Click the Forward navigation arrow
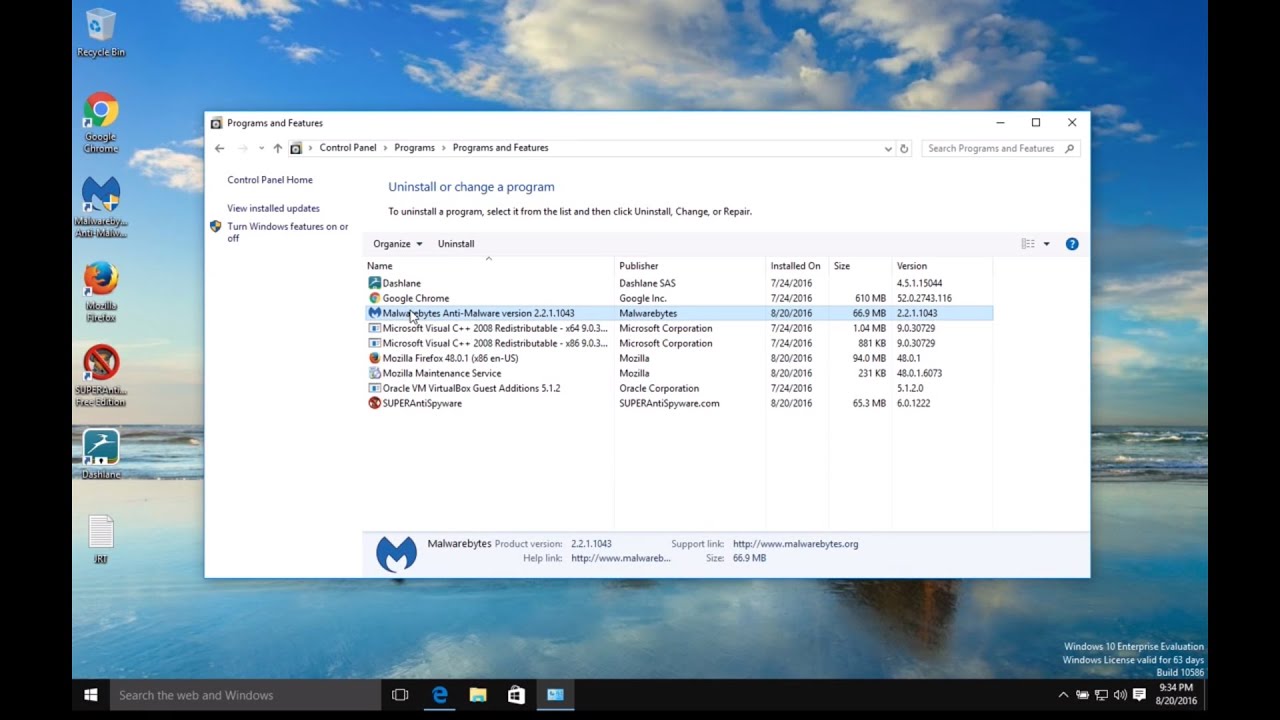The height and width of the screenshot is (720, 1280). [243, 148]
